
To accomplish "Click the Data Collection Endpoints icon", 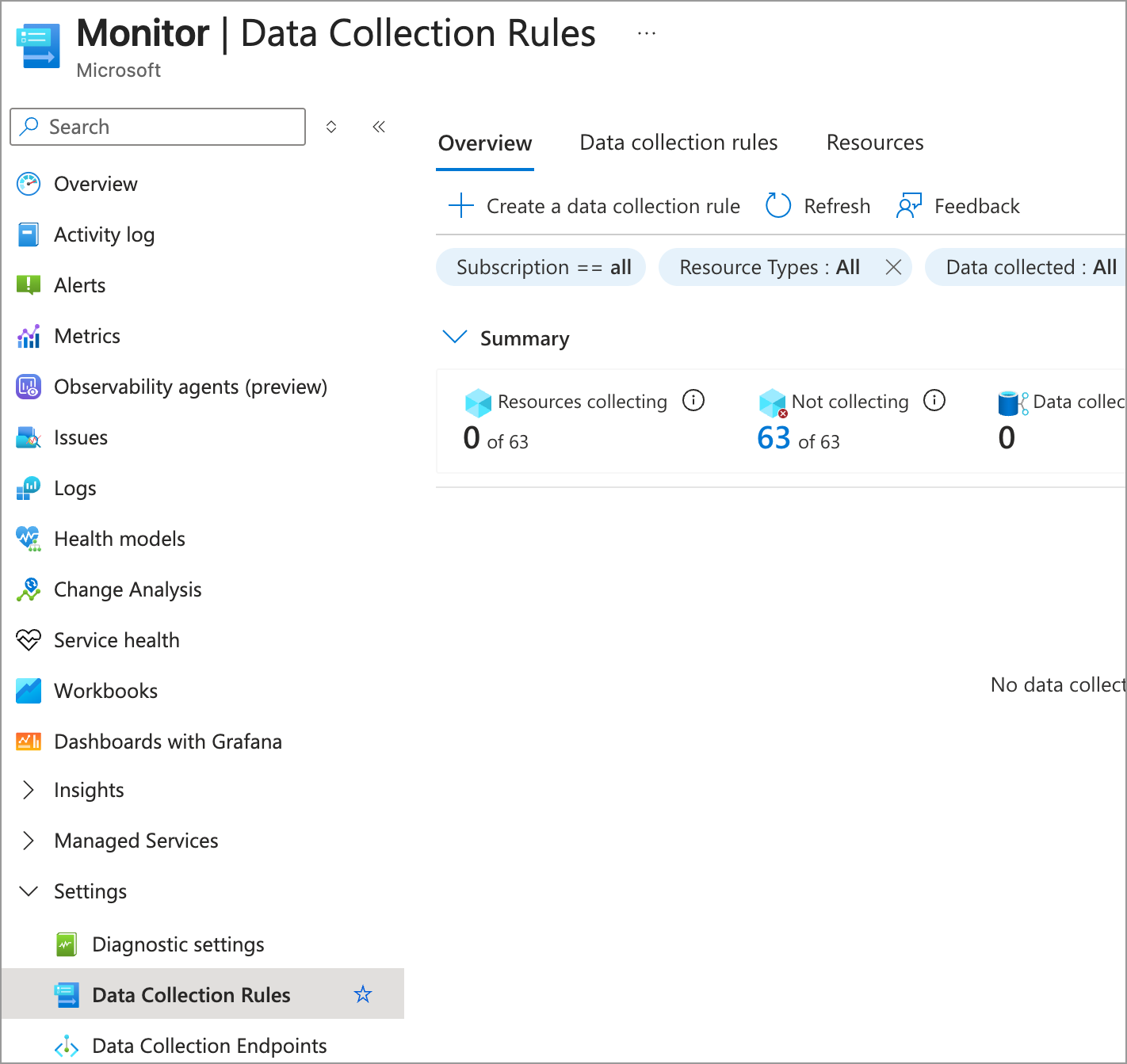I will tap(67, 1046).
